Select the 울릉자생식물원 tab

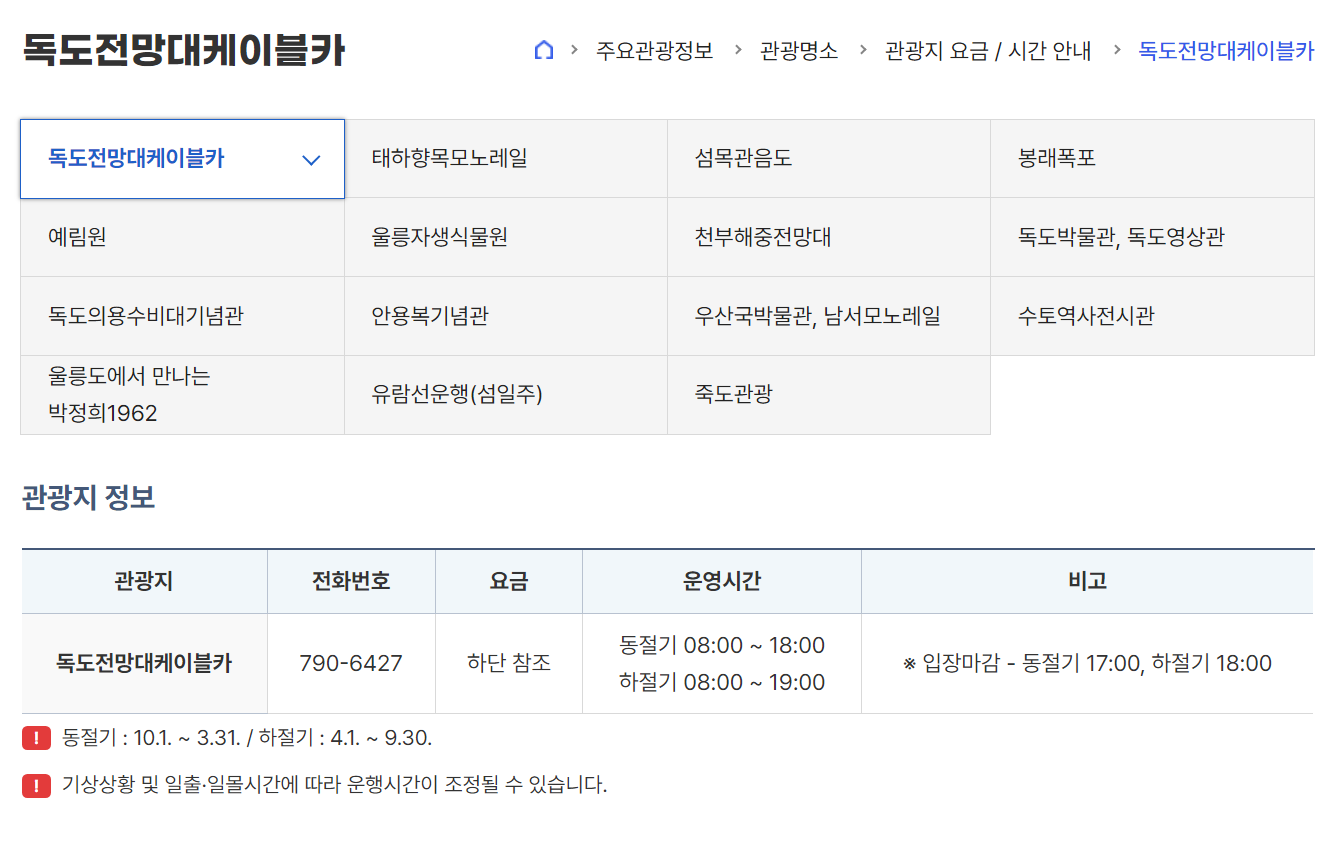[506, 238]
